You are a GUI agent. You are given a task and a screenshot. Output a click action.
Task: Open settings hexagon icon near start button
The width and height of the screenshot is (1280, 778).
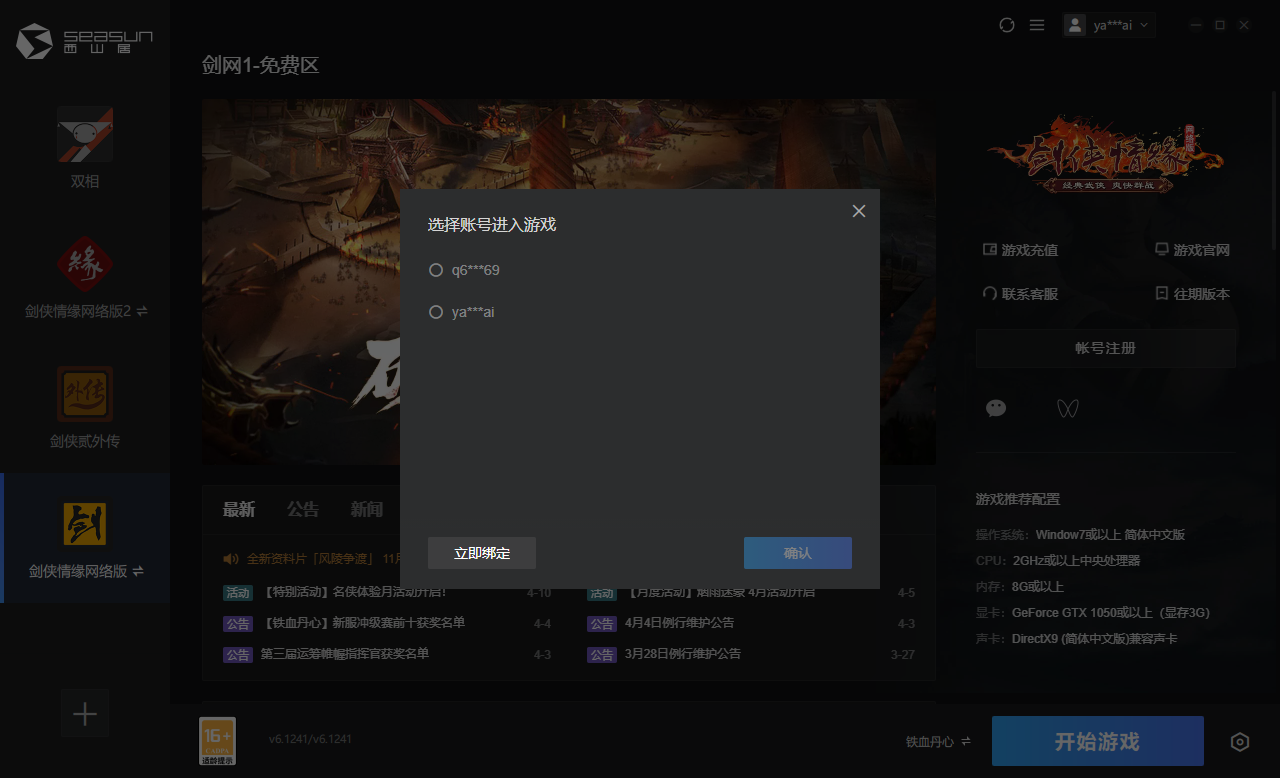coord(1240,741)
